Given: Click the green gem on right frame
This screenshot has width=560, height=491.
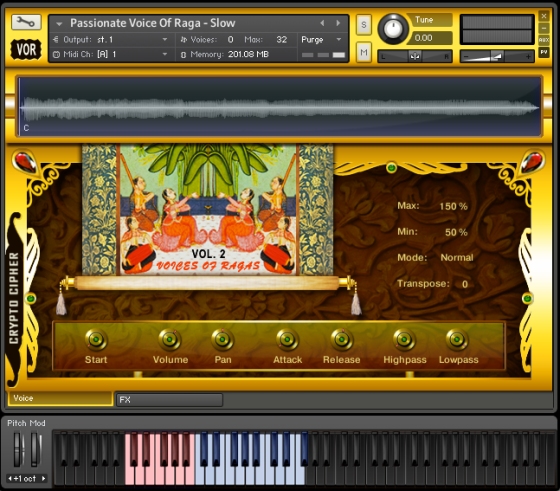Looking at the screenshot, I should 527,298.
